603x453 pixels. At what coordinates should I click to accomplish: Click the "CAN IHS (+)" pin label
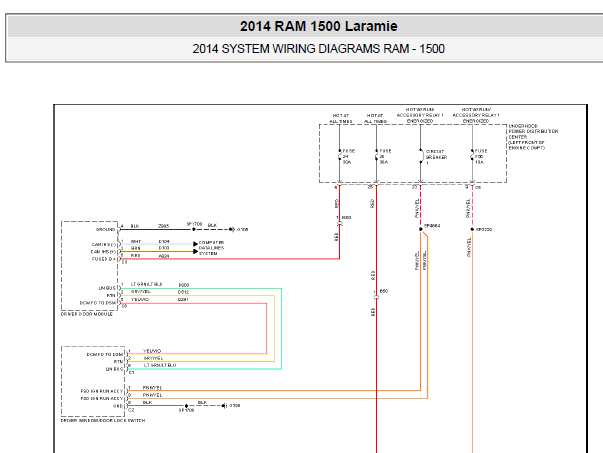103,252
